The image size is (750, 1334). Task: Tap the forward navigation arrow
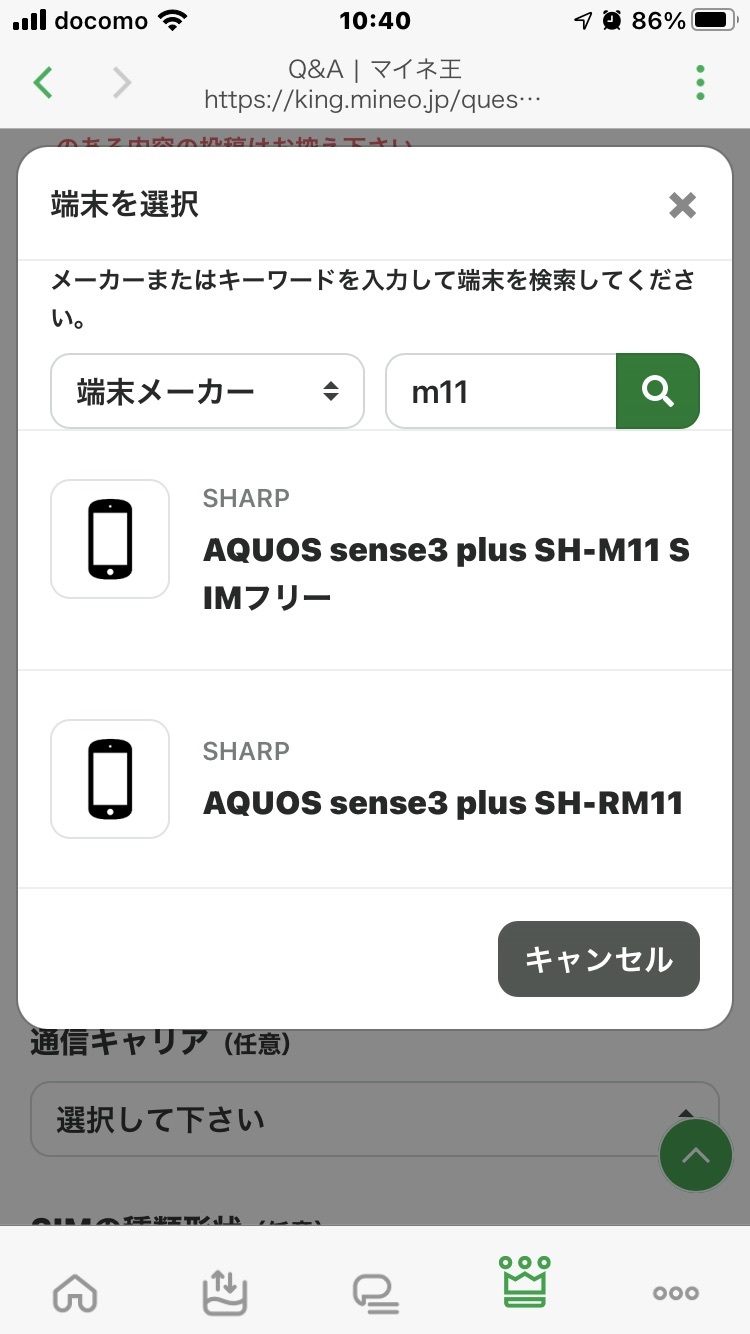coord(122,82)
